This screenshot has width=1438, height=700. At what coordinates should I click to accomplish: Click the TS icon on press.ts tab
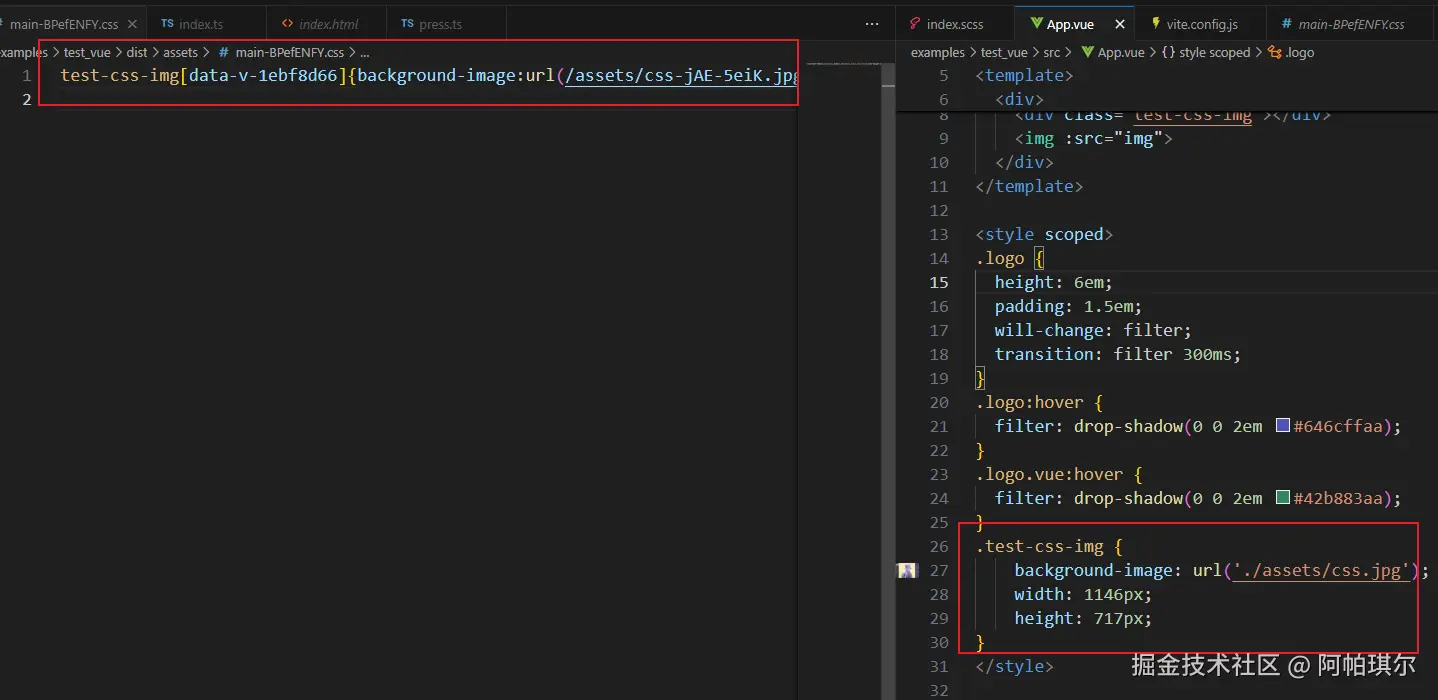tap(408, 24)
